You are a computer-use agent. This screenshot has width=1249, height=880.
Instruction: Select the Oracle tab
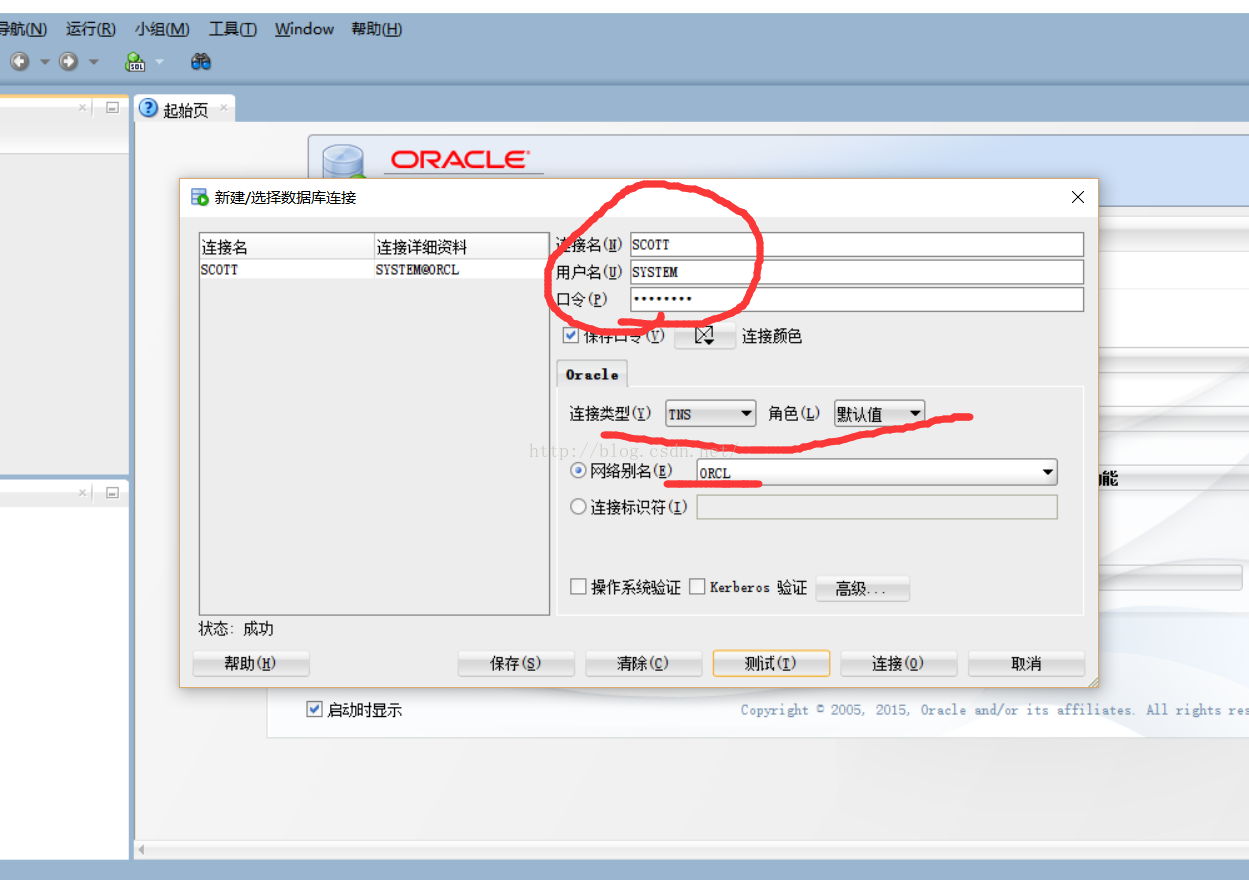tap(592, 374)
